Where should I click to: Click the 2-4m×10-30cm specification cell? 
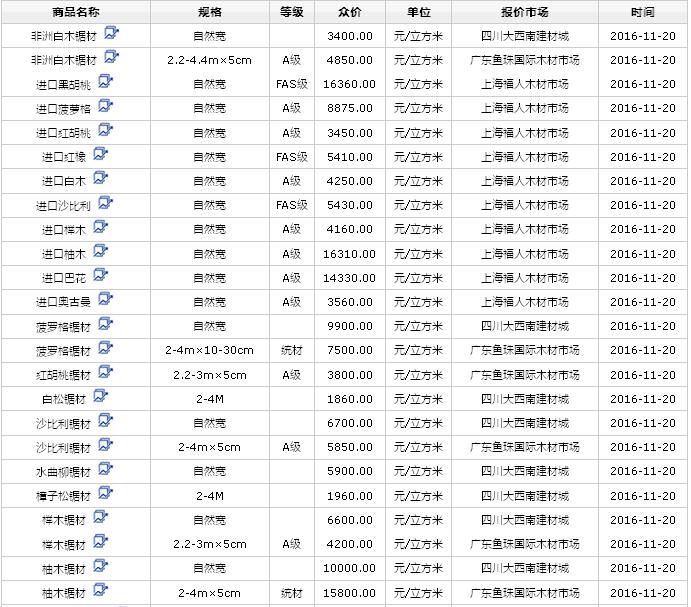(x=210, y=351)
